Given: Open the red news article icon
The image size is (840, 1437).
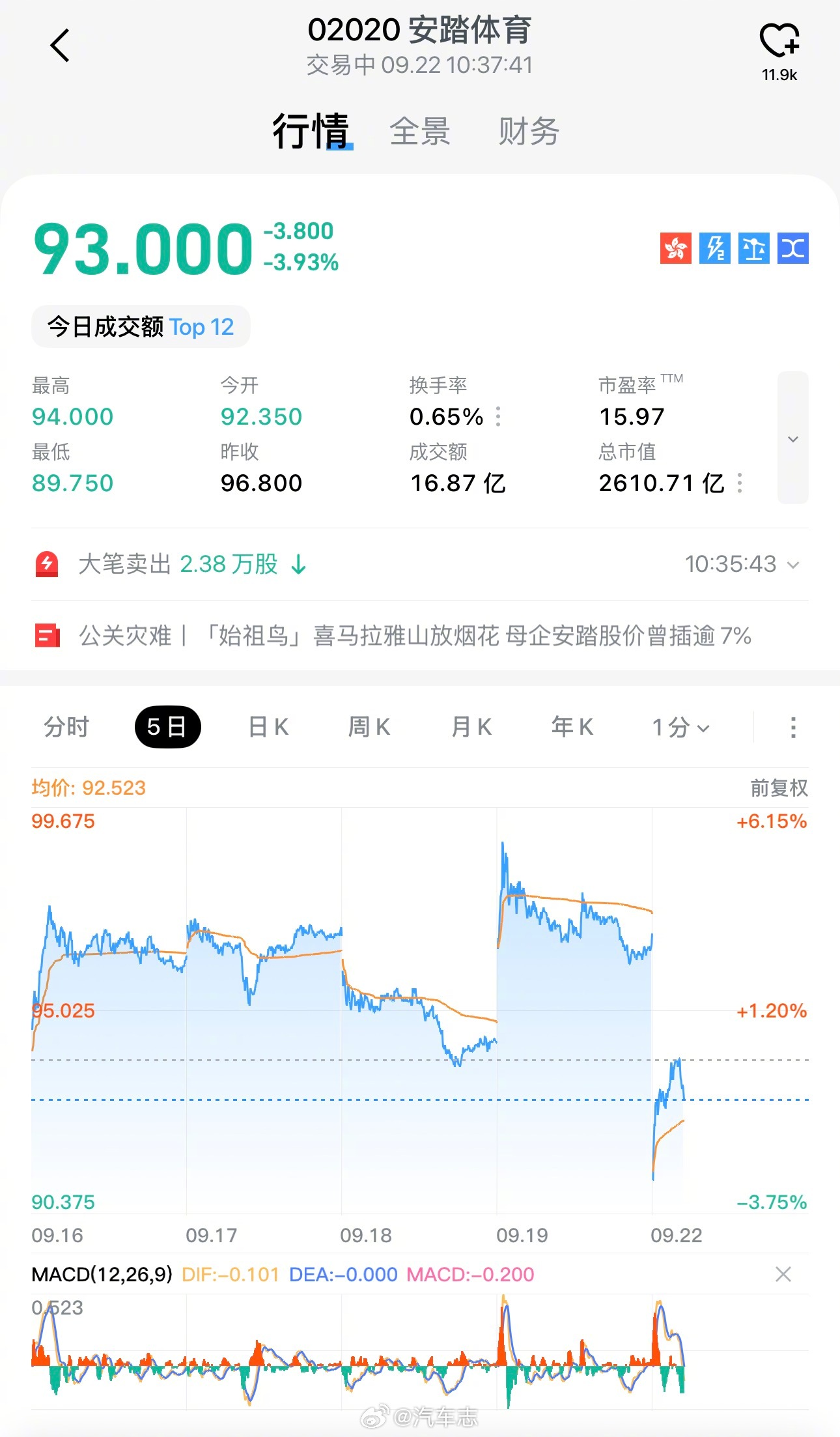Looking at the screenshot, I should [x=47, y=636].
